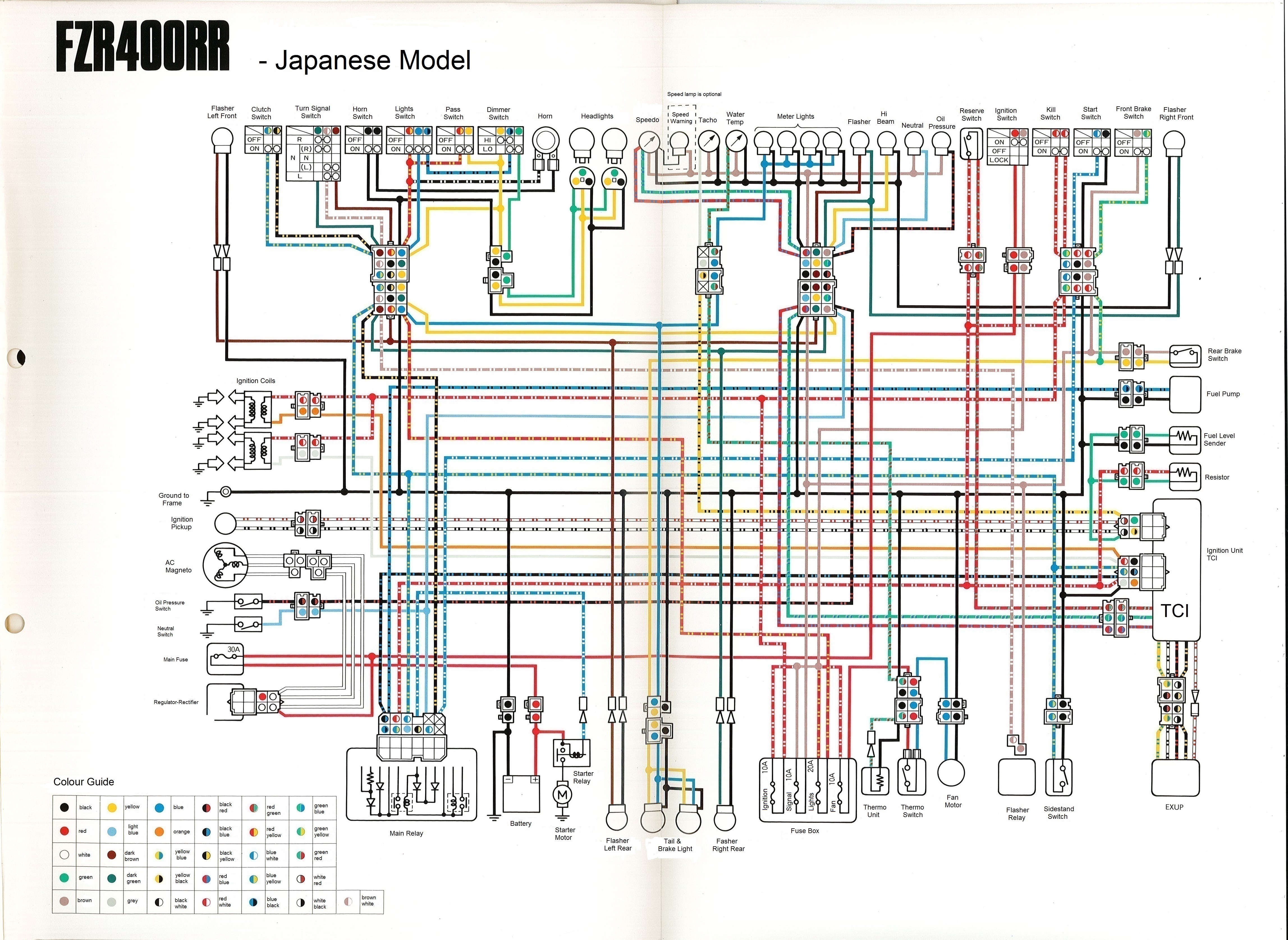Click the 30A Main Fuse symbol
The height and width of the screenshot is (940, 1288).
[225, 659]
